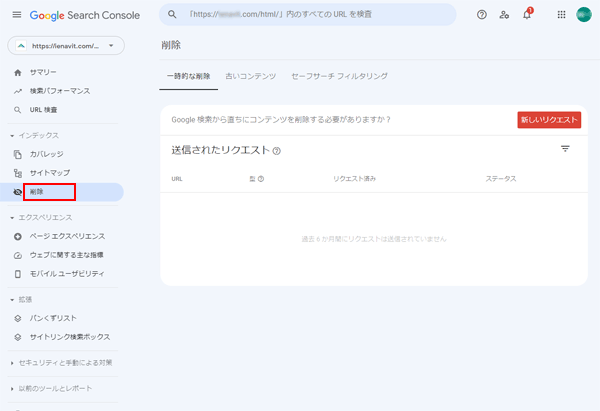The image size is (600, 411).
Task: Click the サマリー home icon
Action: pyautogui.click(x=18, y=72)
